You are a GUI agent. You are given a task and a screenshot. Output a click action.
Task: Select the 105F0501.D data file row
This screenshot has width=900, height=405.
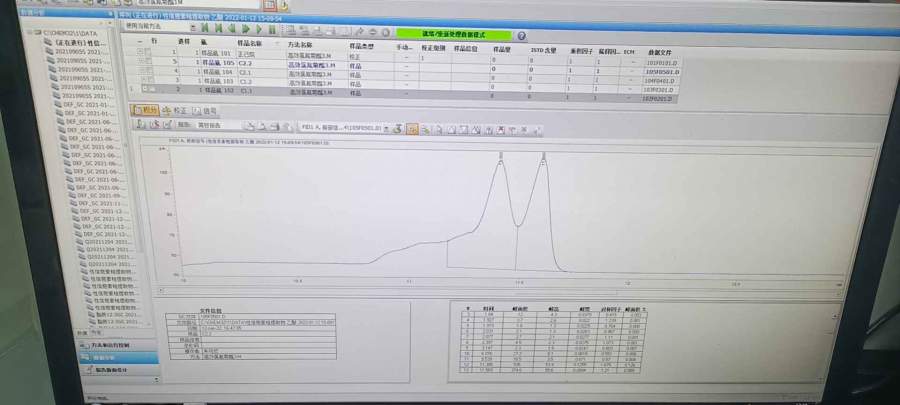click(662, 72)
